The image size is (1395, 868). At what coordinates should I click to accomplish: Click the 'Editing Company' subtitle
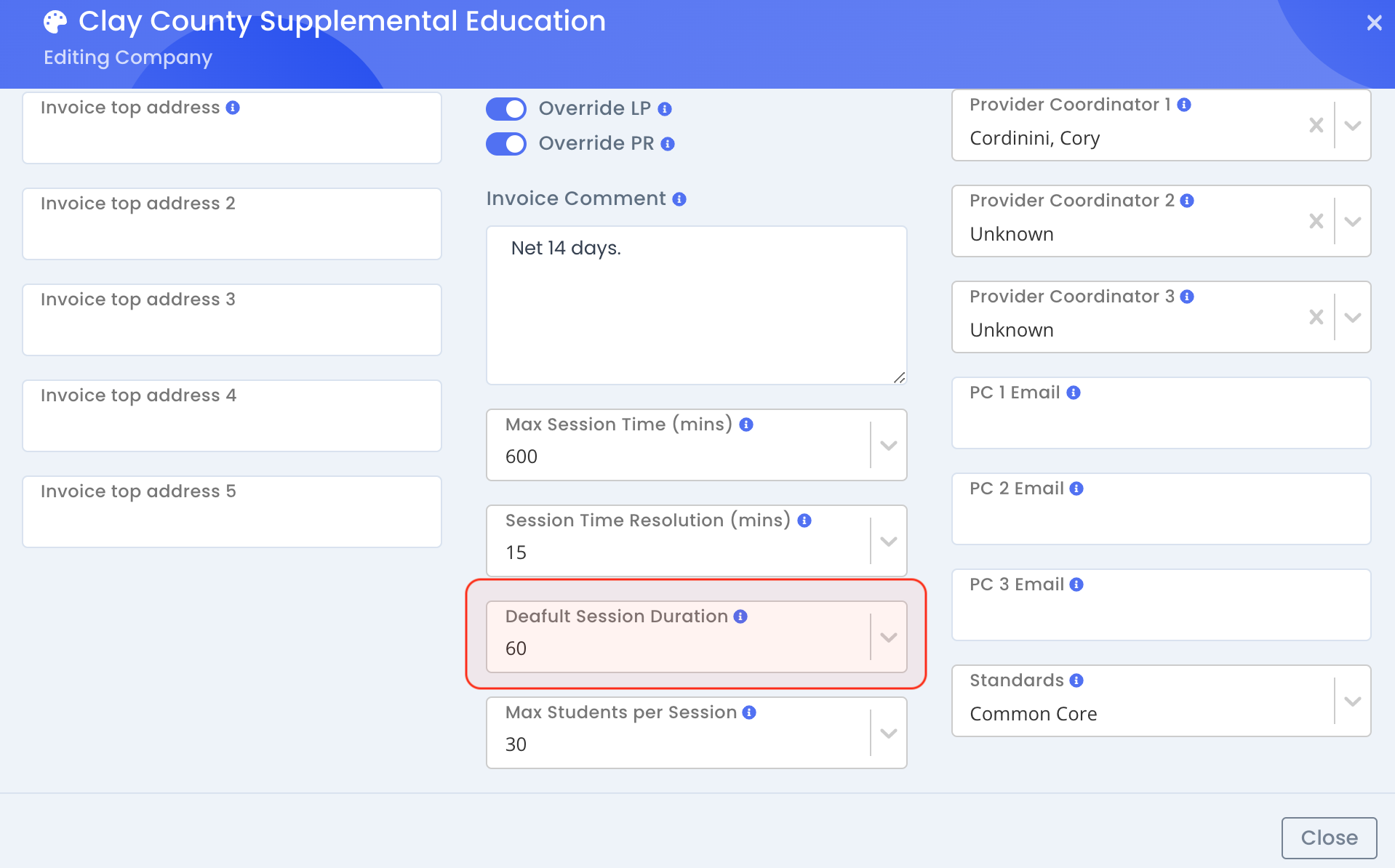coord(128,57)
